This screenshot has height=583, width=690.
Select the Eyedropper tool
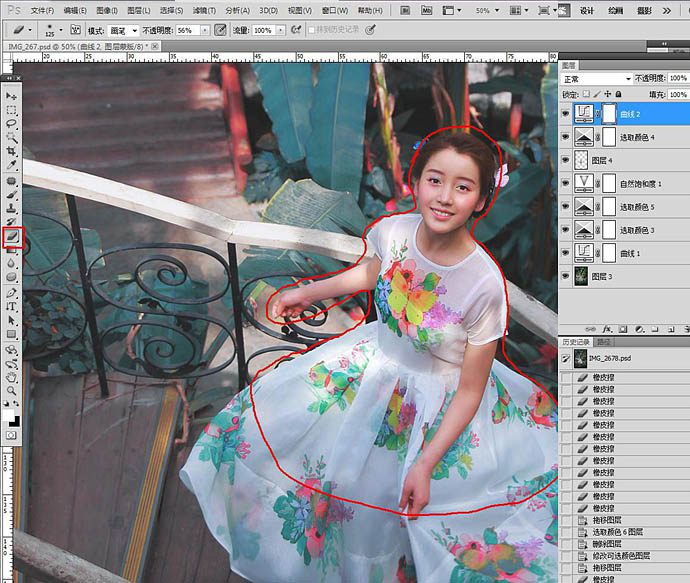click(11, 165)
